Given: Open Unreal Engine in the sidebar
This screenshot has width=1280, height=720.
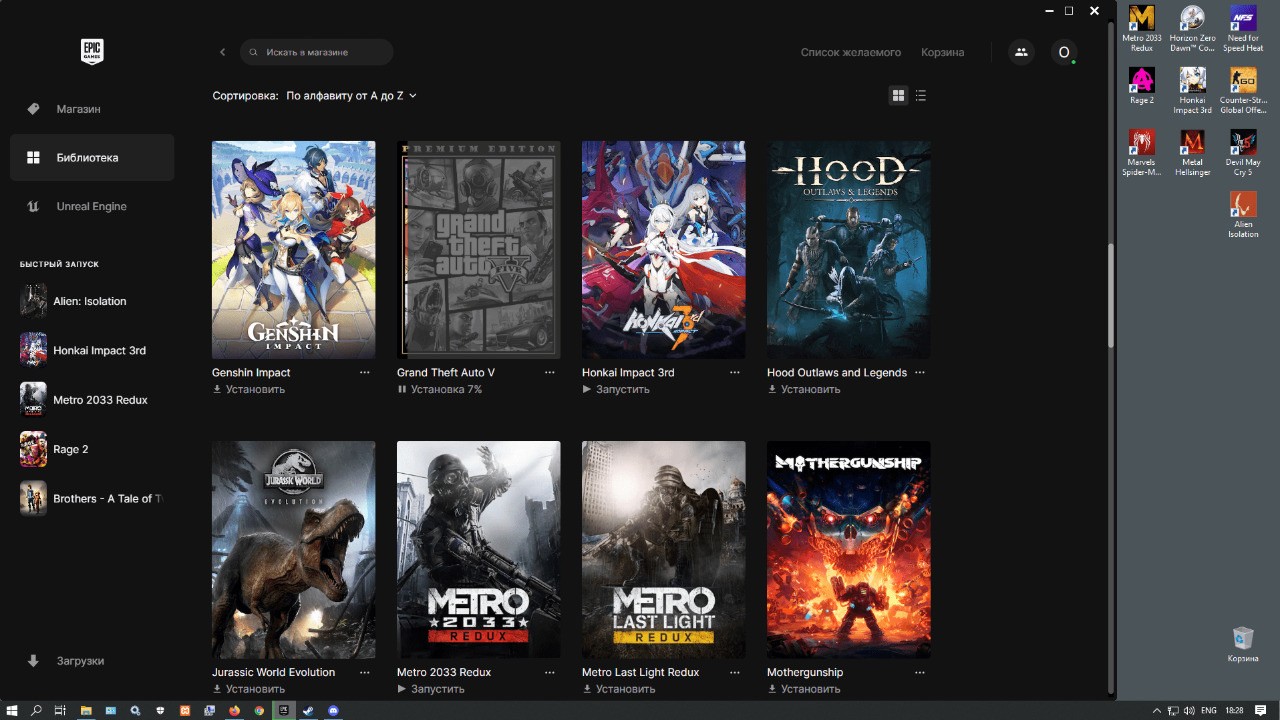Looking at the screenshot, I should [92, 207].
